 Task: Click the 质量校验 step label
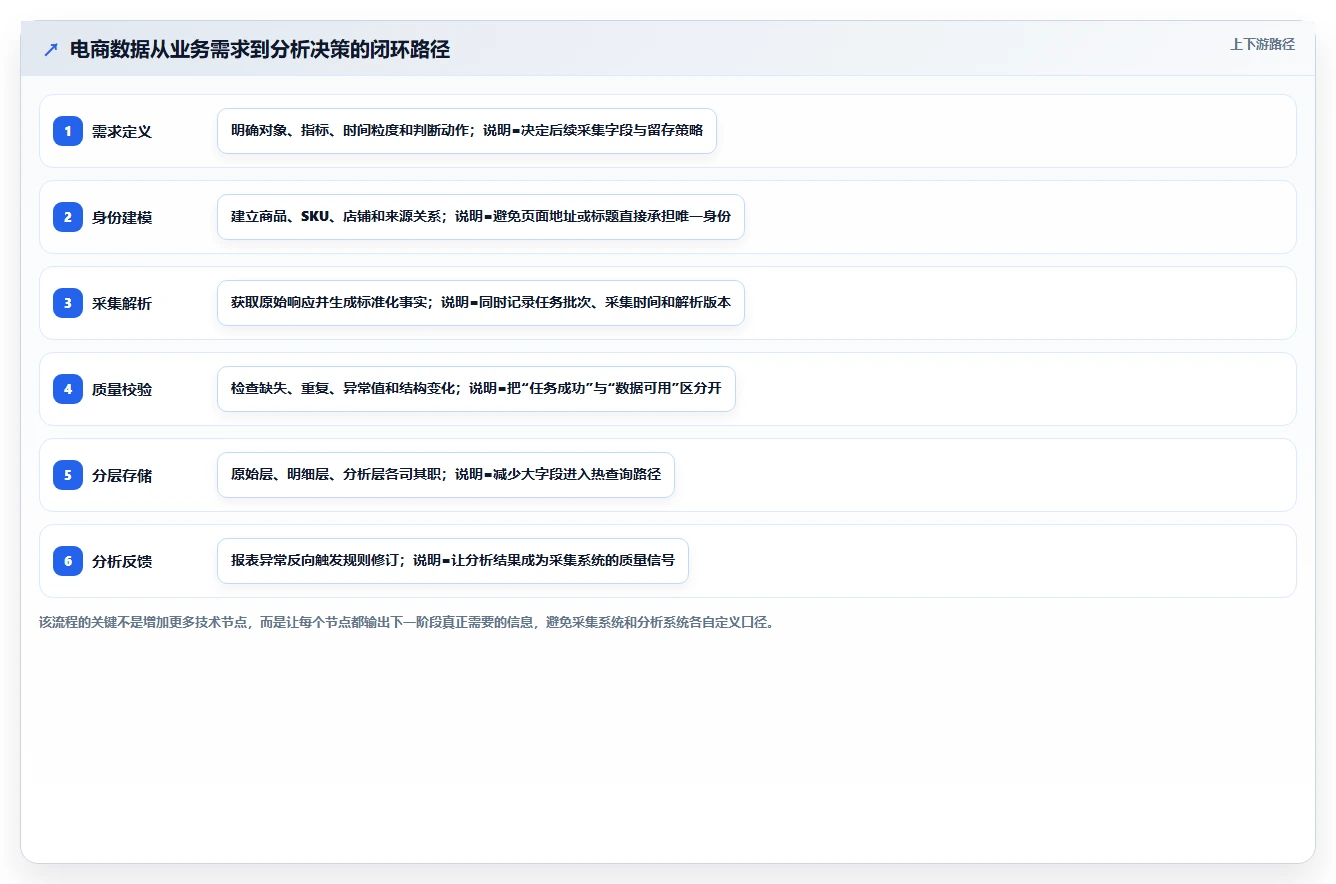tap(122, 389)
